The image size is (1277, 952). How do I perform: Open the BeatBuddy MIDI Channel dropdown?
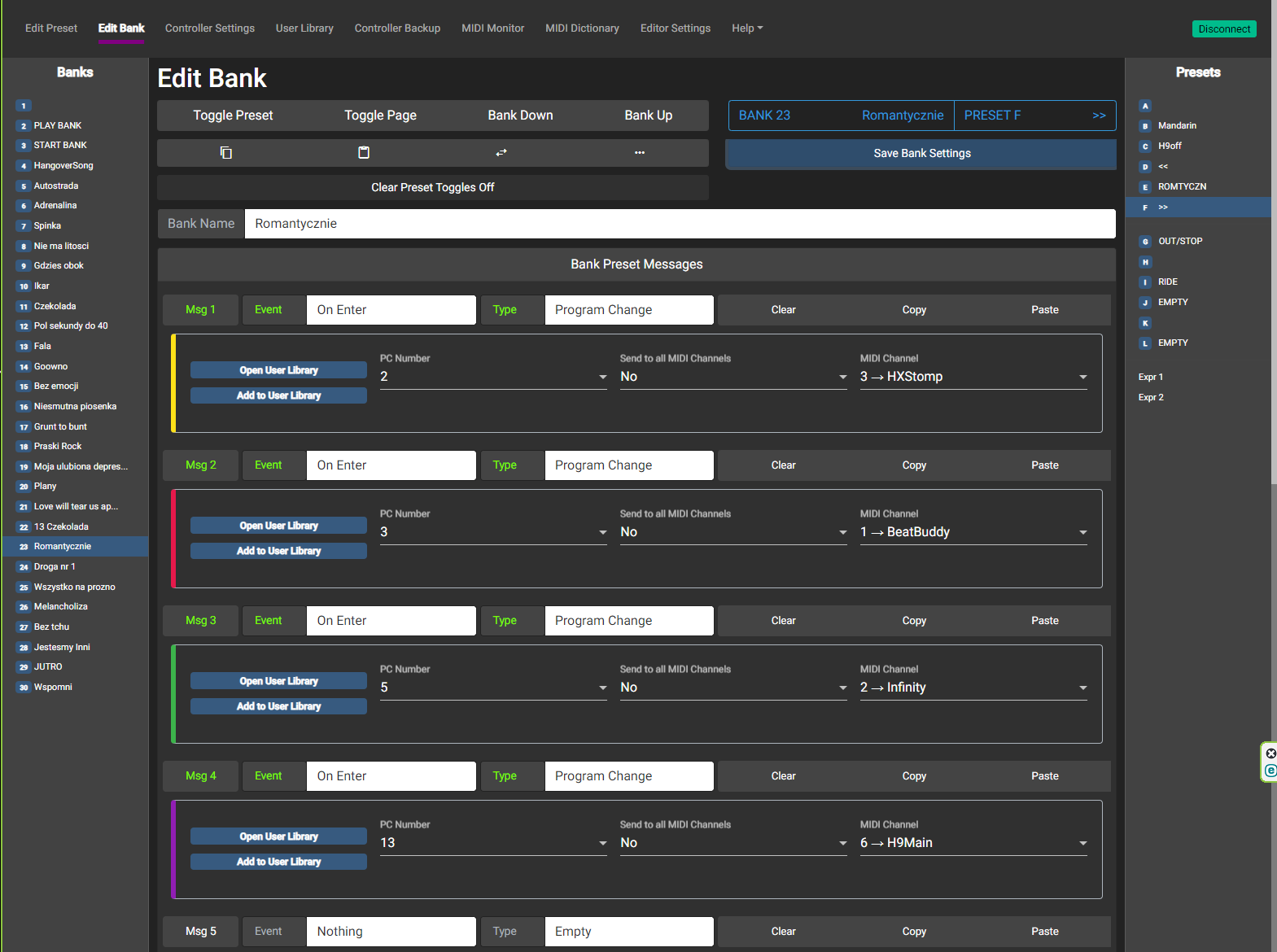click(973, 532)
